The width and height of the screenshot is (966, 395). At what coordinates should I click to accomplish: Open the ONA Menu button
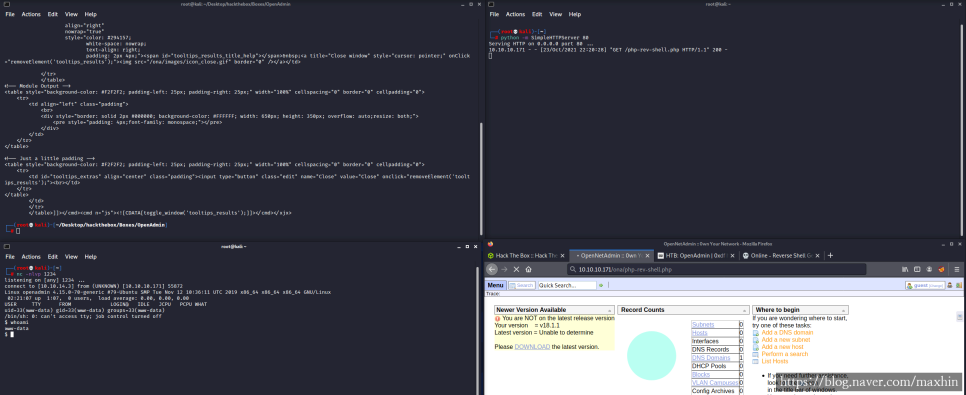[496, 285]
